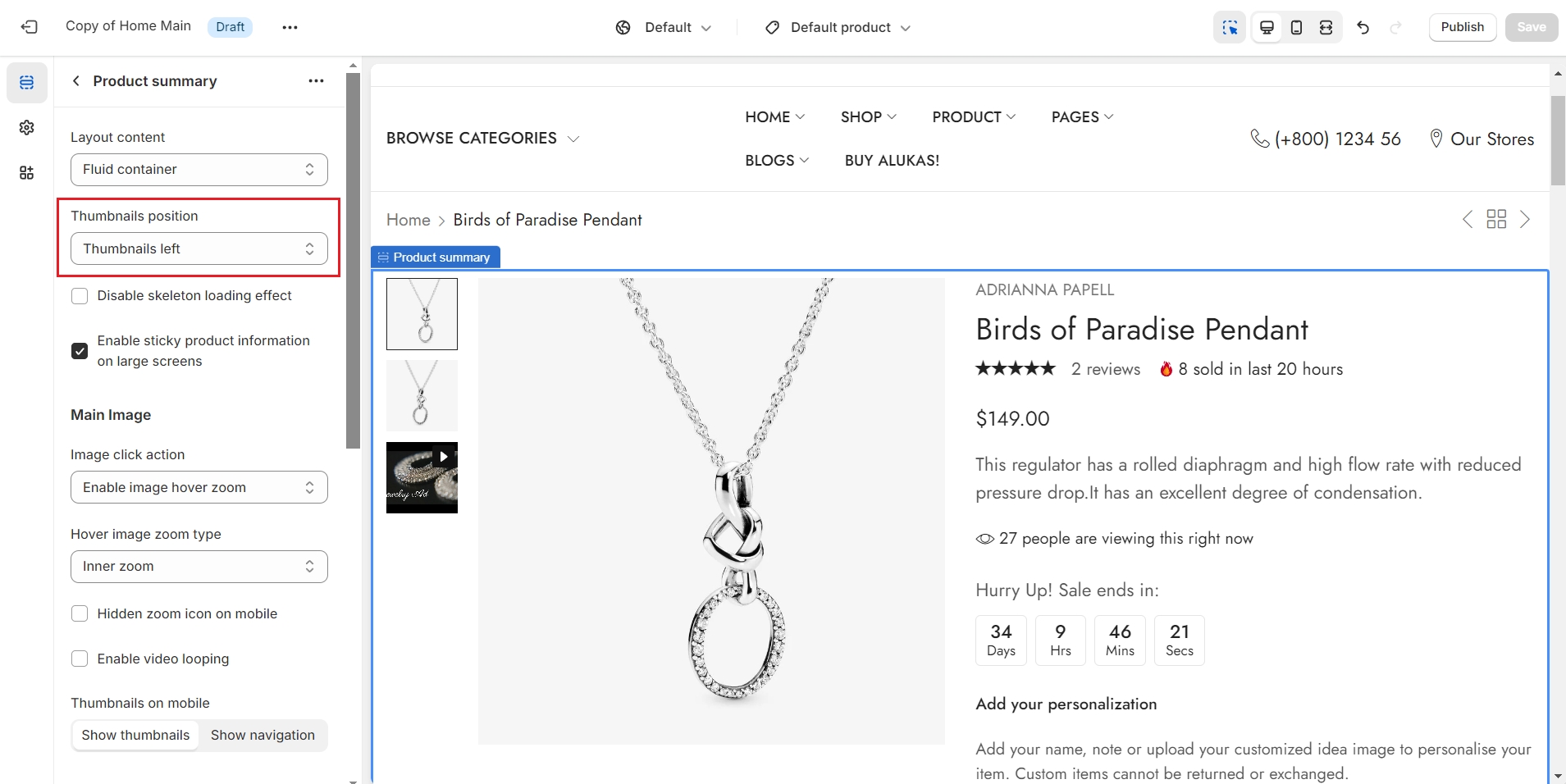Open Thumbnails position dropdown
This screenshot has width=1566, height=784.
pyautogui.click(x=199, y=248)
